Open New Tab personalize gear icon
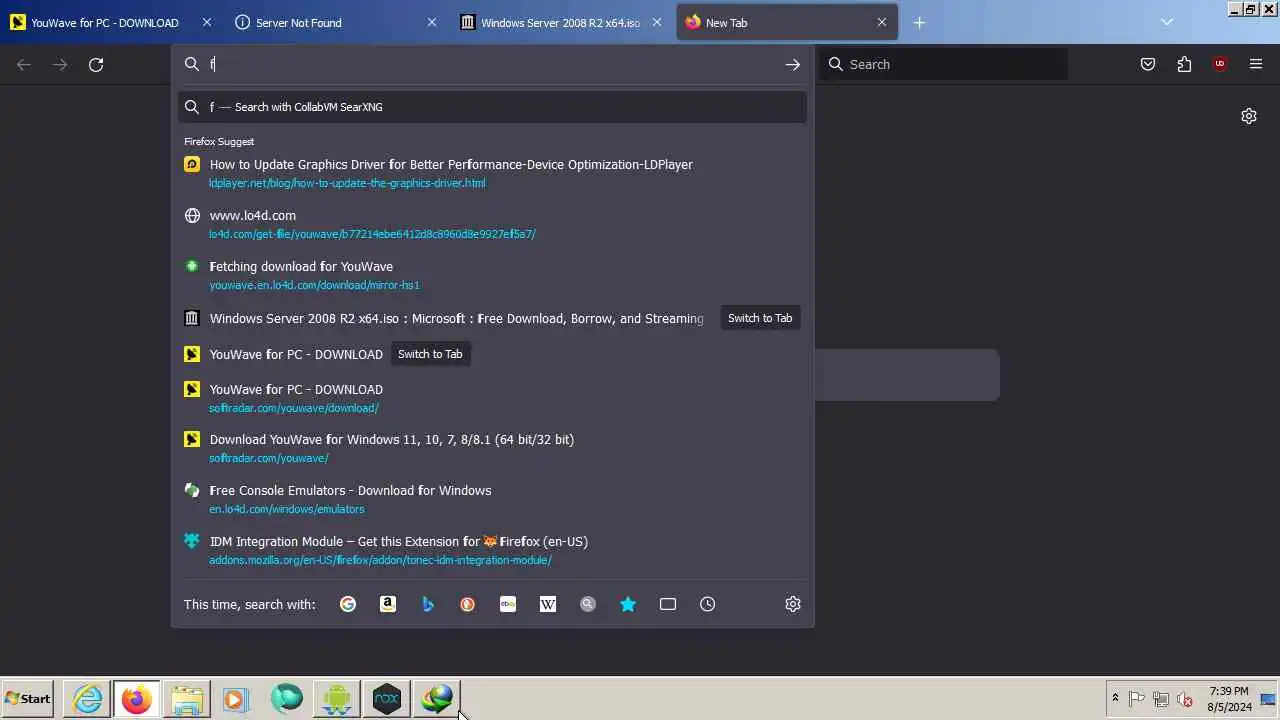Screen dimensions: 1280x720 pos(1249,116)
